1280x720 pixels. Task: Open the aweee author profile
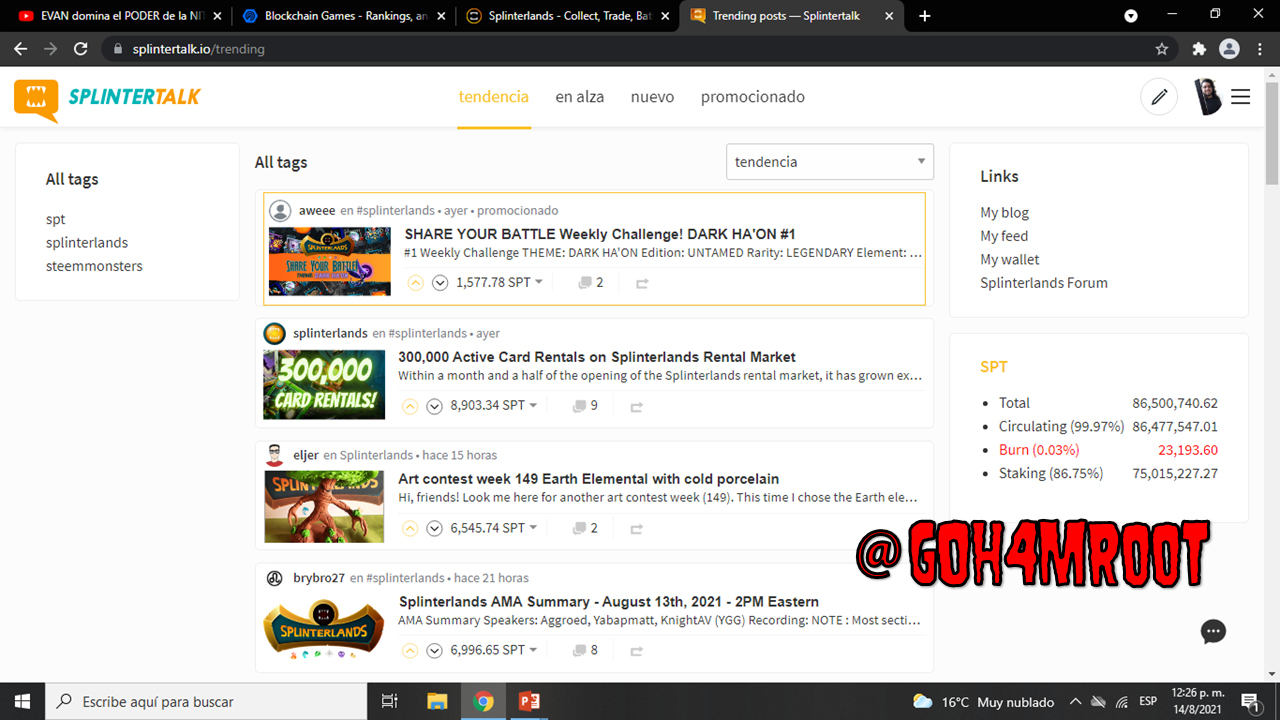316,211
